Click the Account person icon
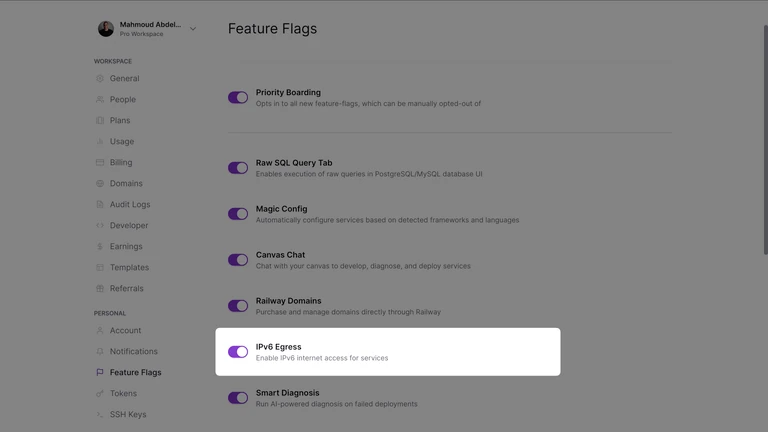This screenshot has width=768, height=432. pos(100,331)
